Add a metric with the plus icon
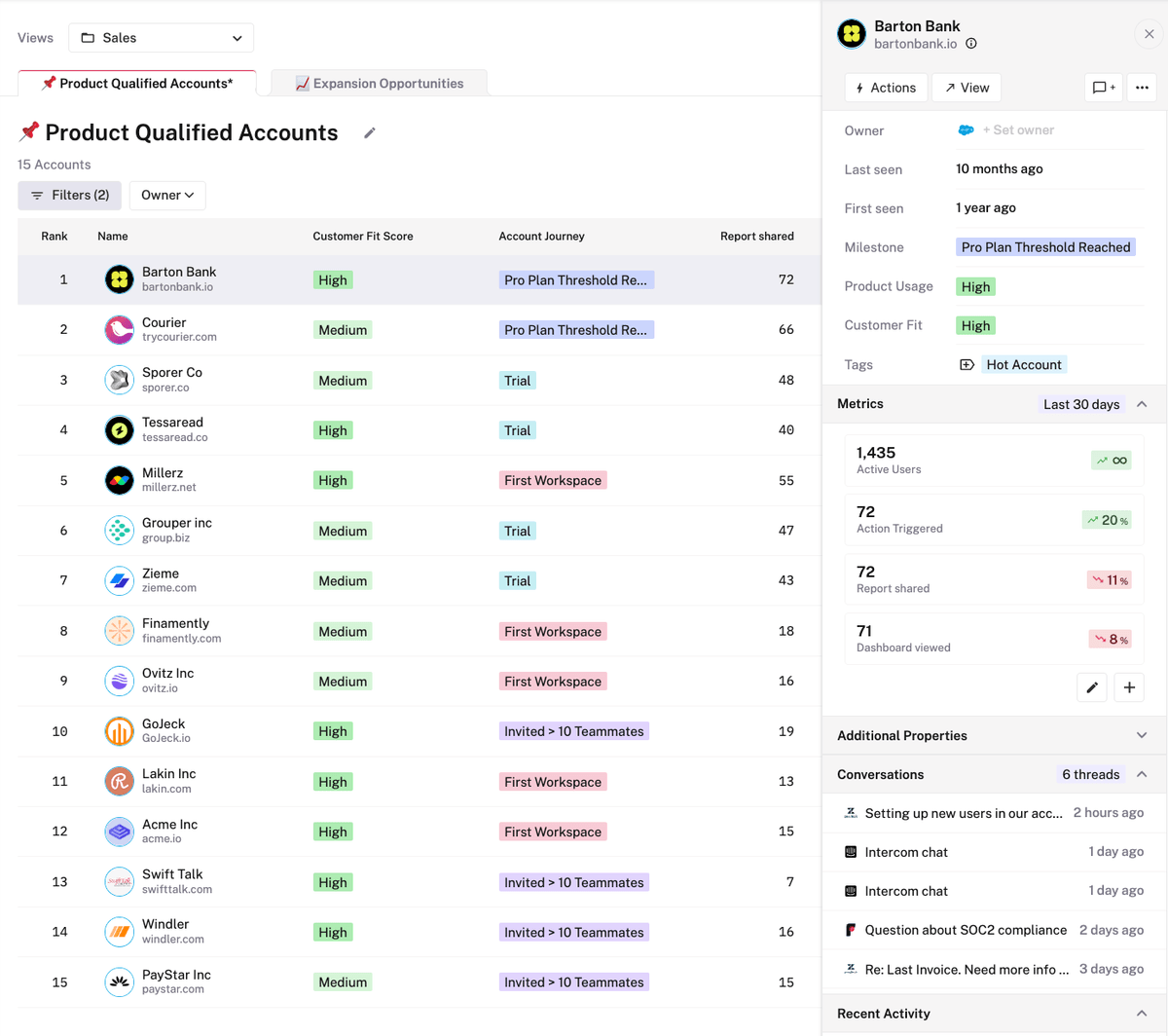1168x1036 pixels. [x=1129, y=687]
